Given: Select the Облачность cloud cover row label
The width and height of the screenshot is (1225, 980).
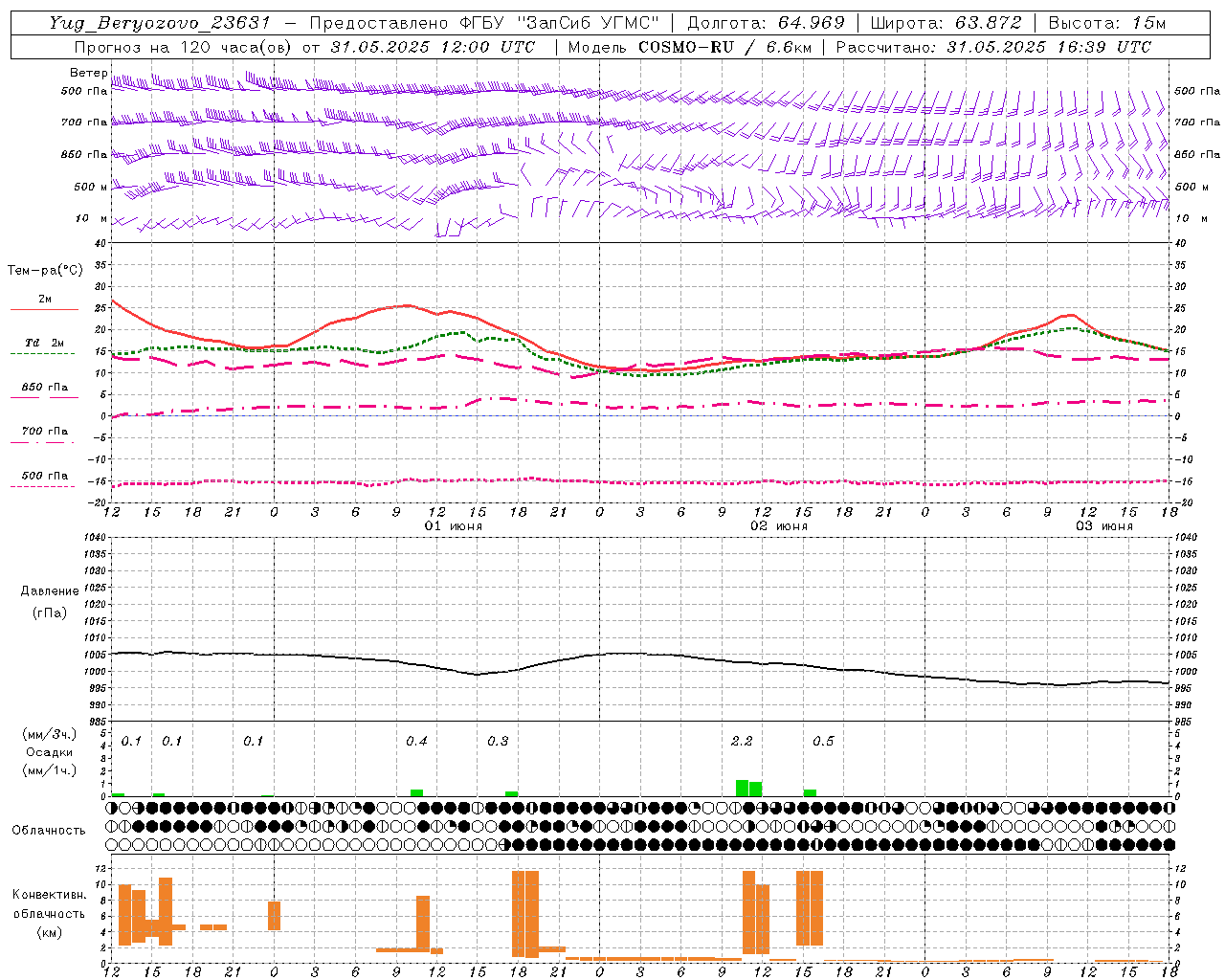Looking at the screenshot, I should (x=49, y=831).
